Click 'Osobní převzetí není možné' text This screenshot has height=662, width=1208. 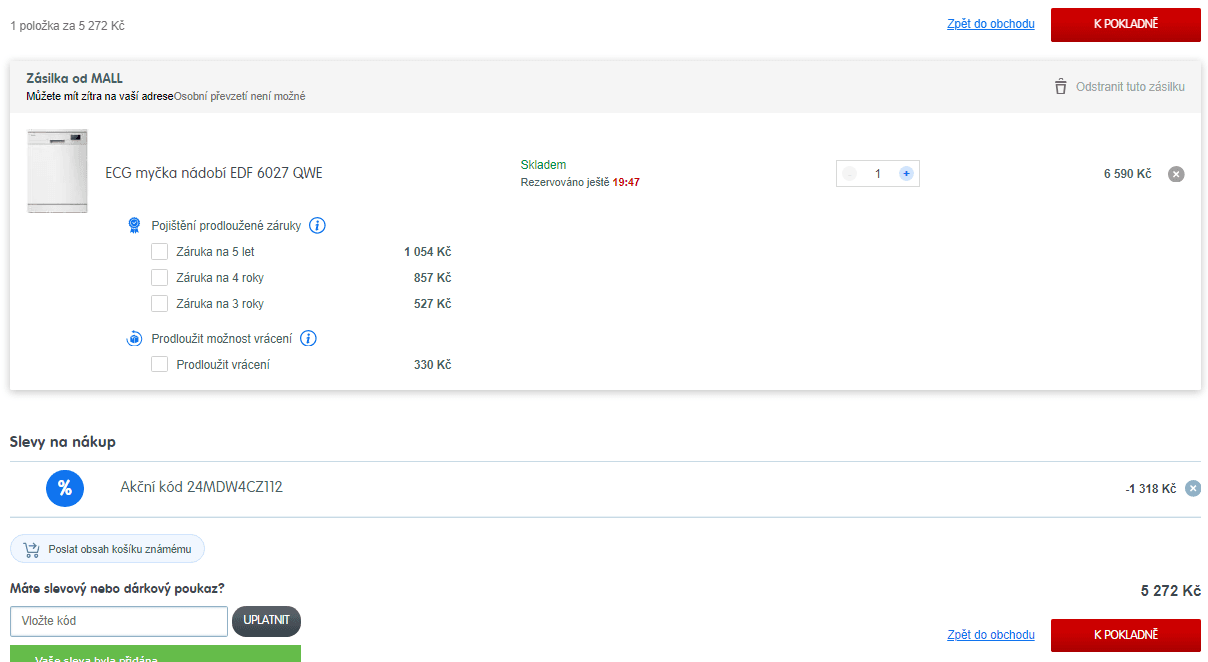click(x=240, y=96)
